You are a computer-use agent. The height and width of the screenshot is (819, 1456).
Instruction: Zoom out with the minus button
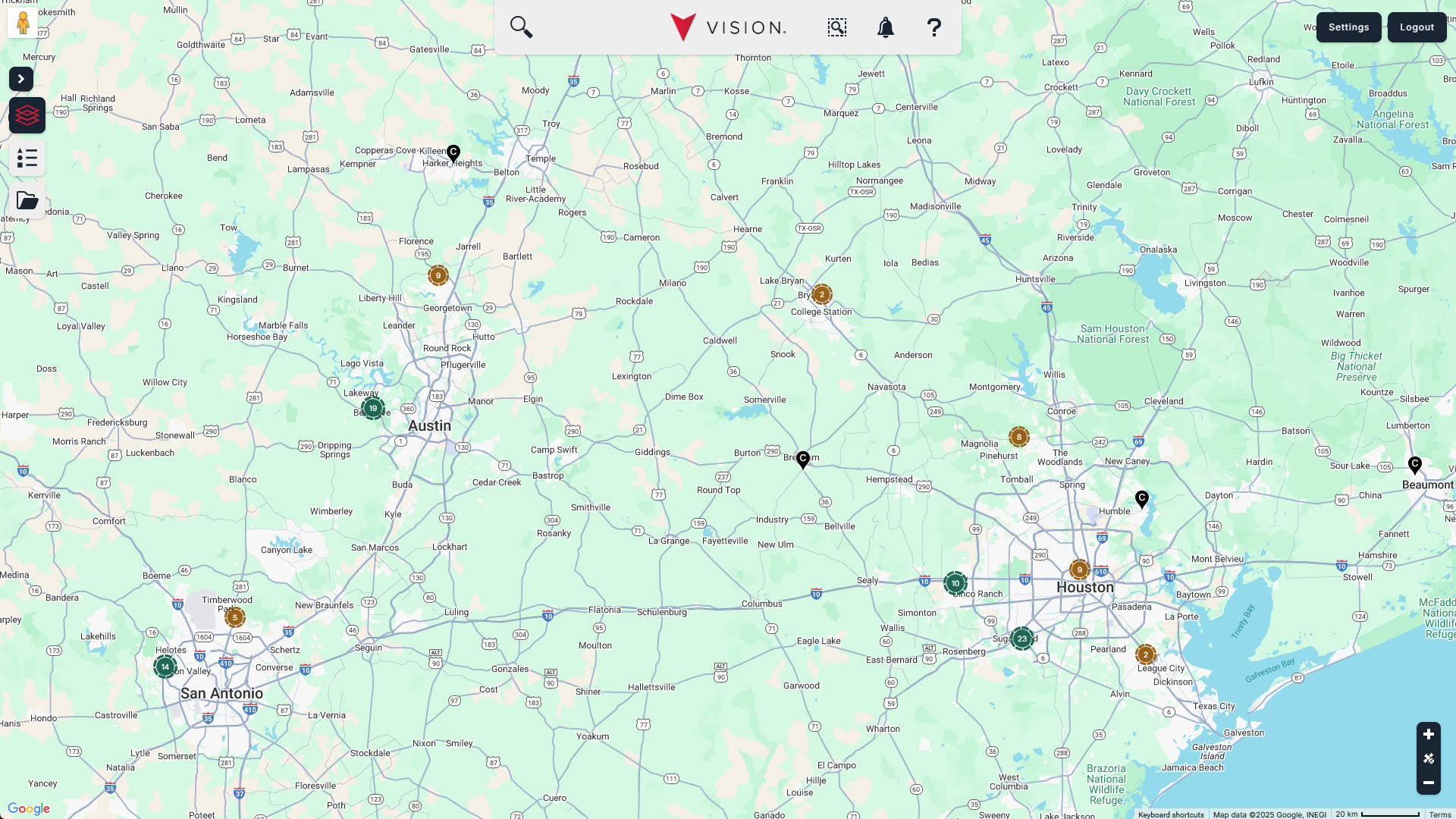click(x=1428, y=783)
